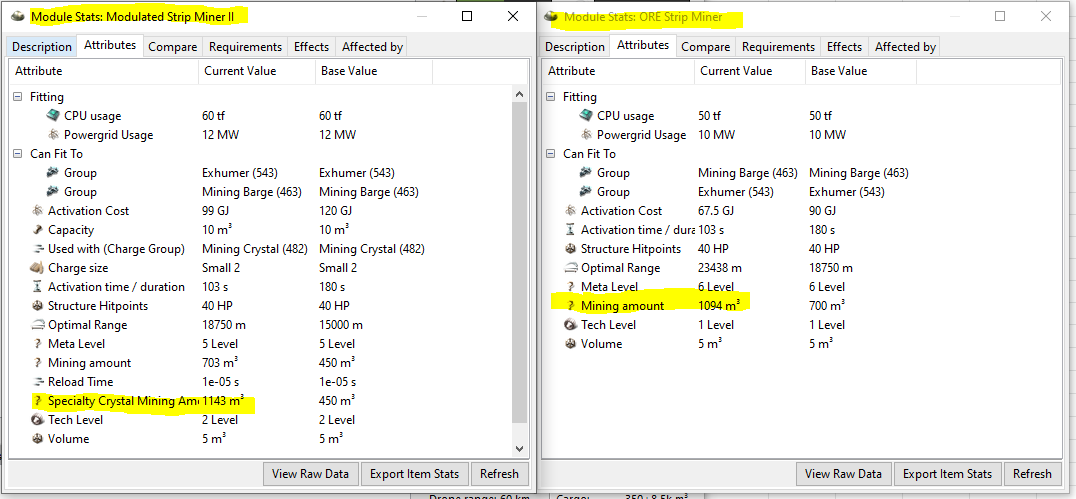Click Optimal Range icon in Modulated Strip Miner II window
The height and width of the screenshot is (499, 1076).
[36, 325]
